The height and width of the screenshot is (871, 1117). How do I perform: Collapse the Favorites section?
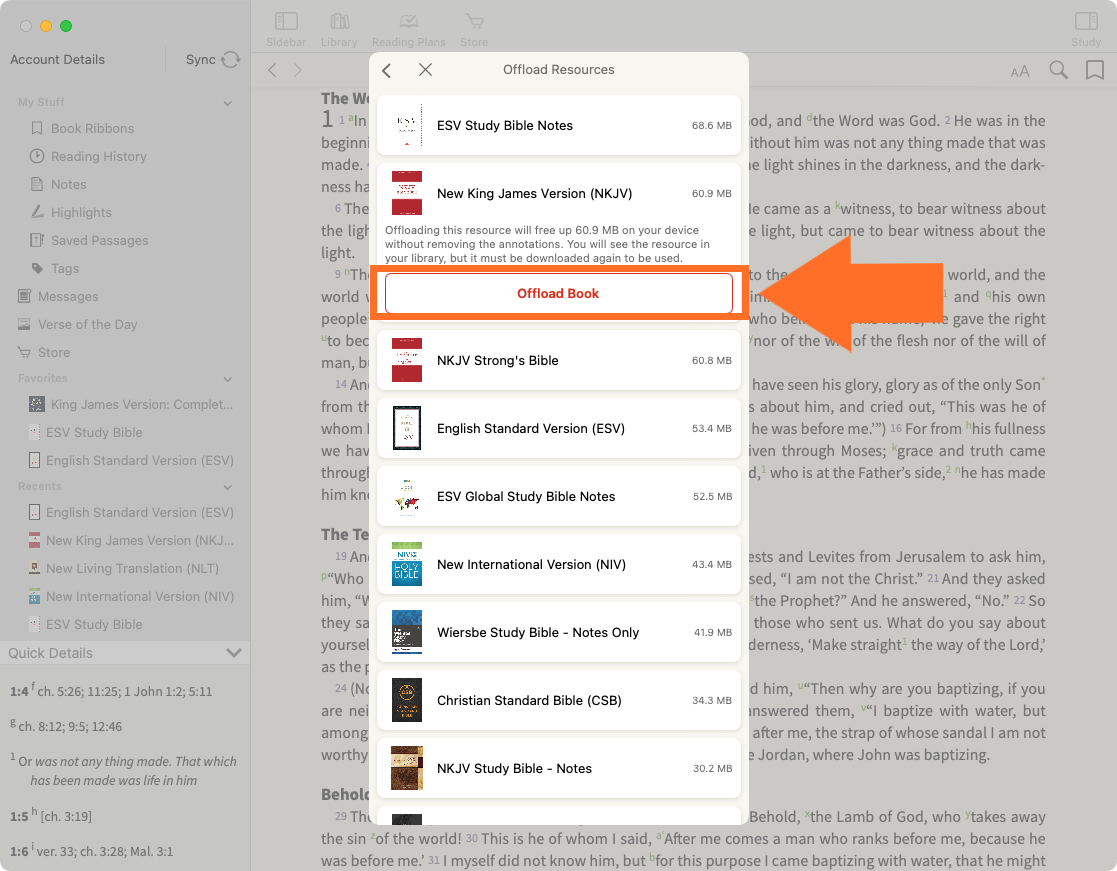click(x=227, y=379)
